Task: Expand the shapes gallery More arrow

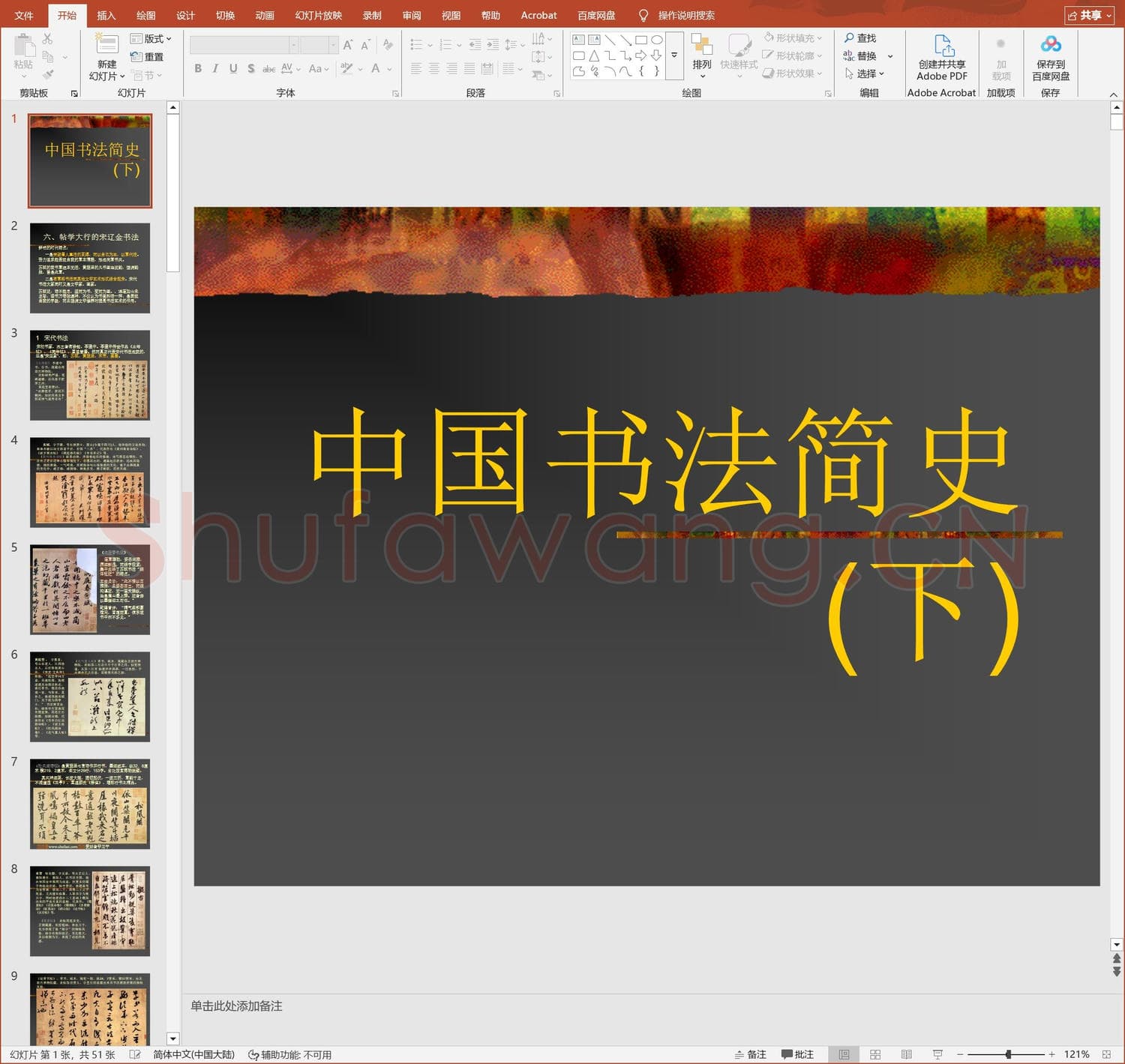Action: [673, 55]
